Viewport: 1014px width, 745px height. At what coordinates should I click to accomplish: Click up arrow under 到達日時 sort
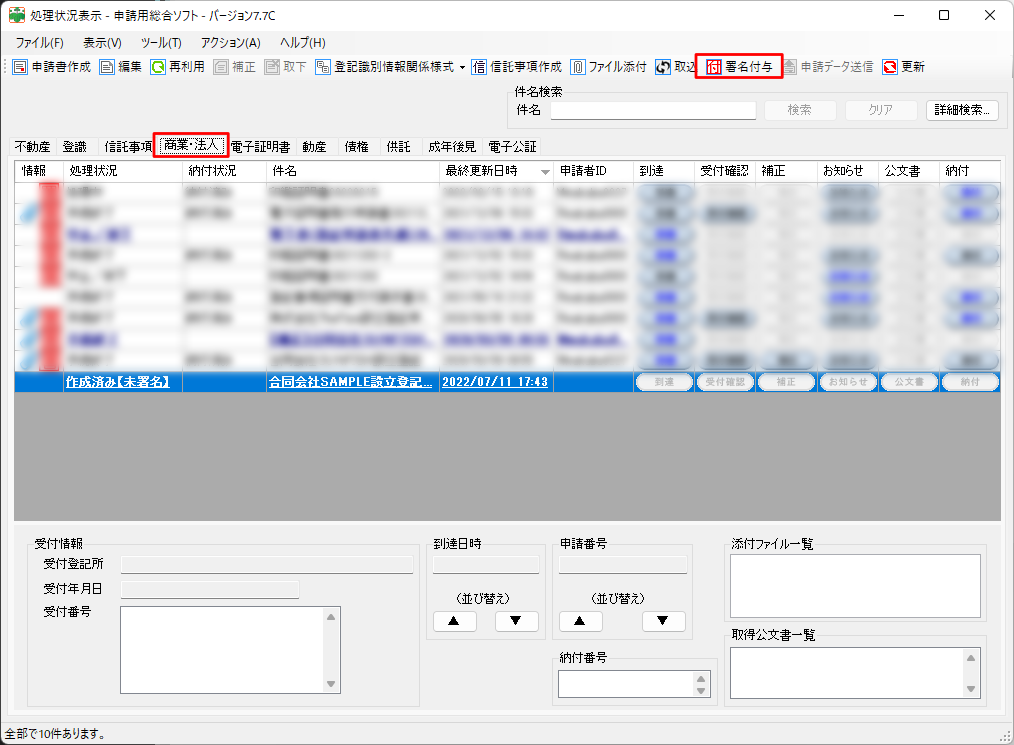click(x=454, y=621)
